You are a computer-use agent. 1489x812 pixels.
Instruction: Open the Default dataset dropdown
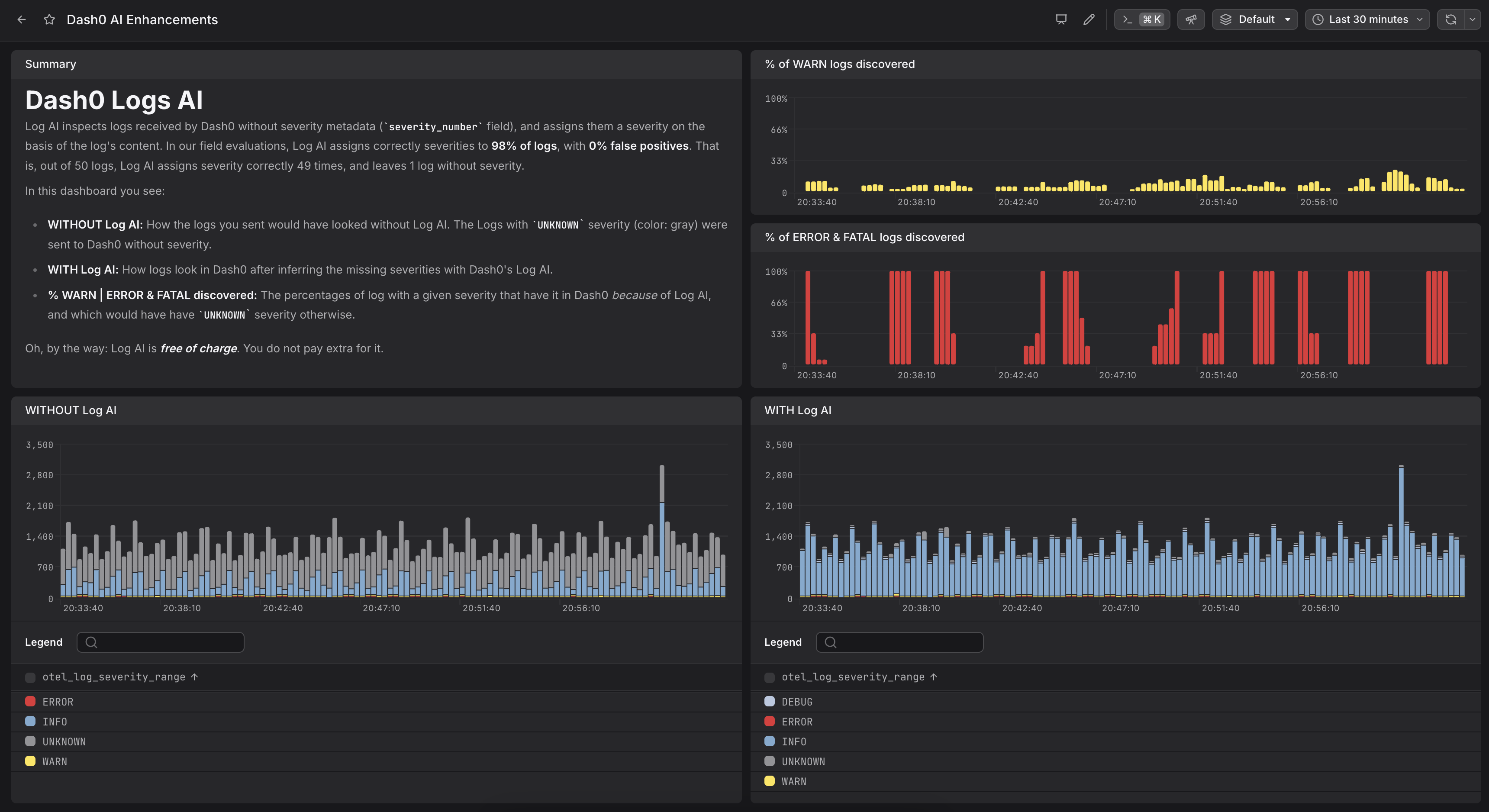pyautogui.click(x=1254, y=19)
